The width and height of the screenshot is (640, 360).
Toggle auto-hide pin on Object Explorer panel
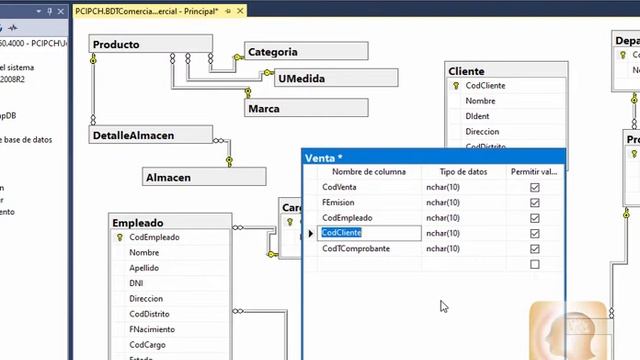pos(49,11)
